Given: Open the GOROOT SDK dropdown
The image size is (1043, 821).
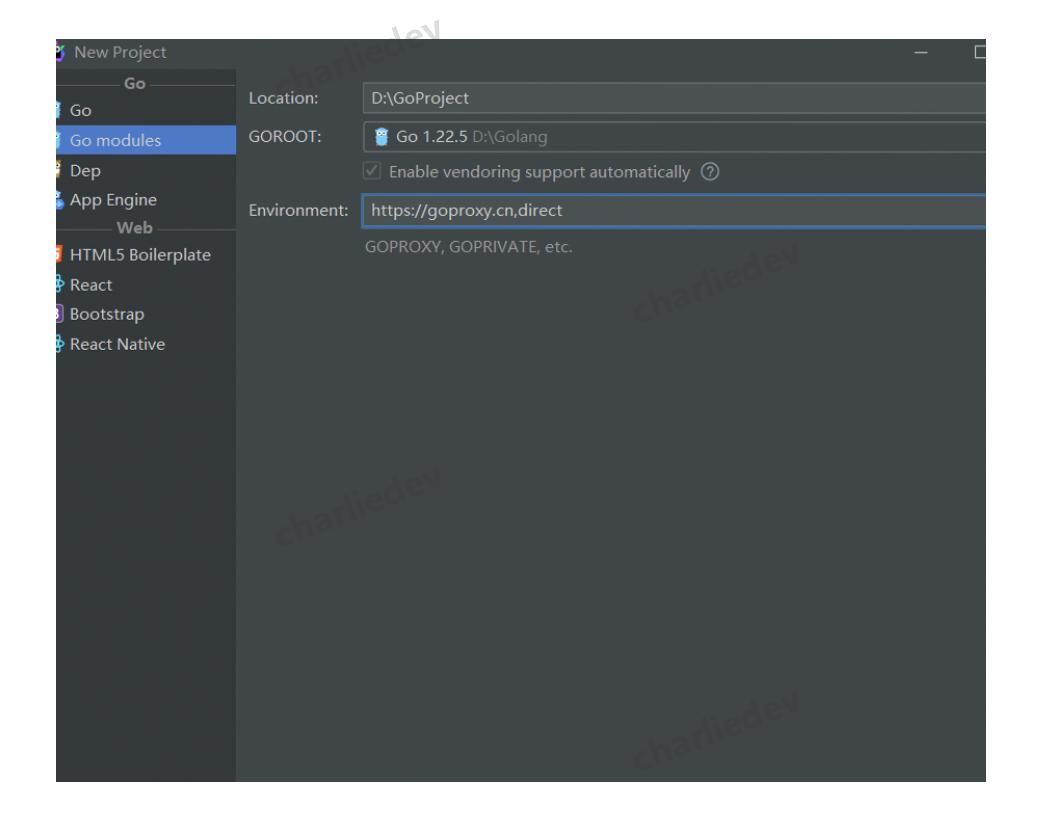Looking at the screenshot, I should (x=674, y=136).
